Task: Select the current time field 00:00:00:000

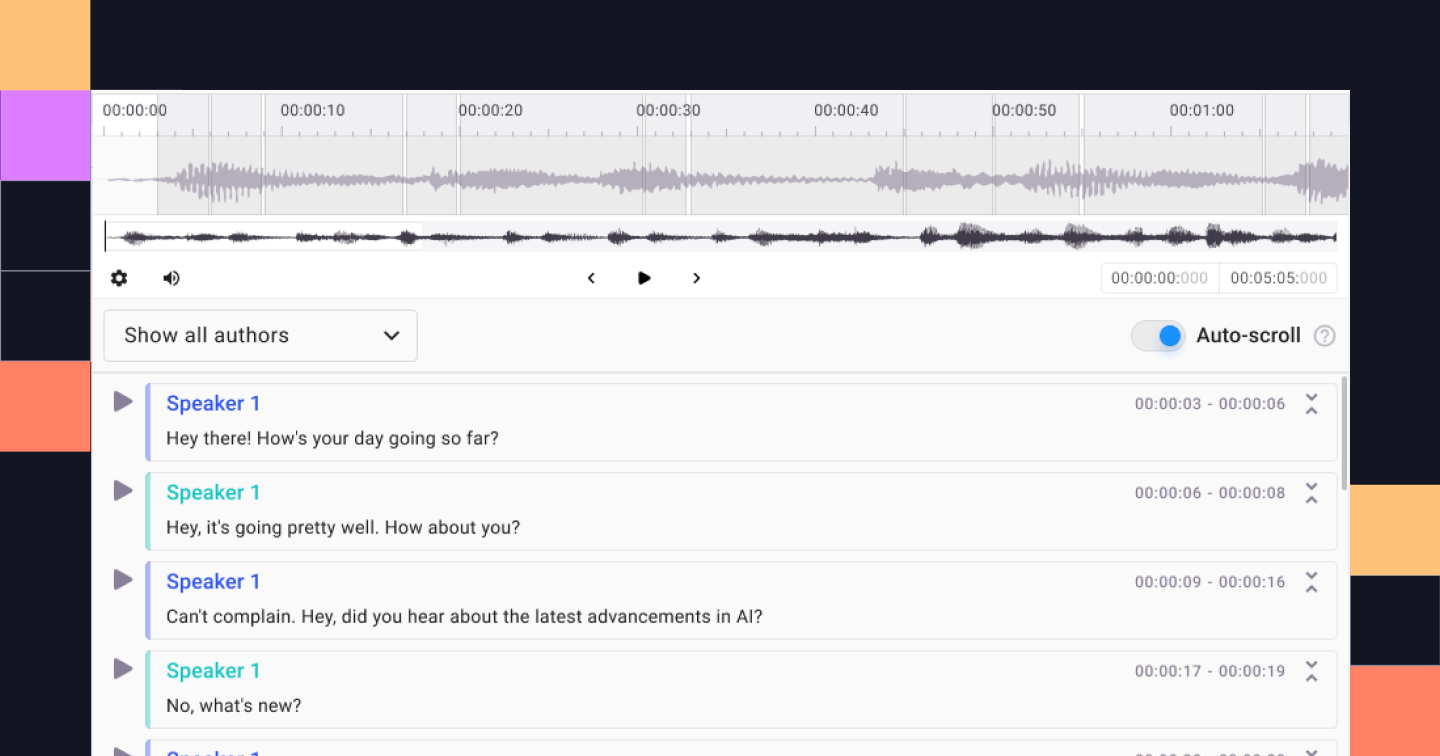Action: coord(1160,278)
